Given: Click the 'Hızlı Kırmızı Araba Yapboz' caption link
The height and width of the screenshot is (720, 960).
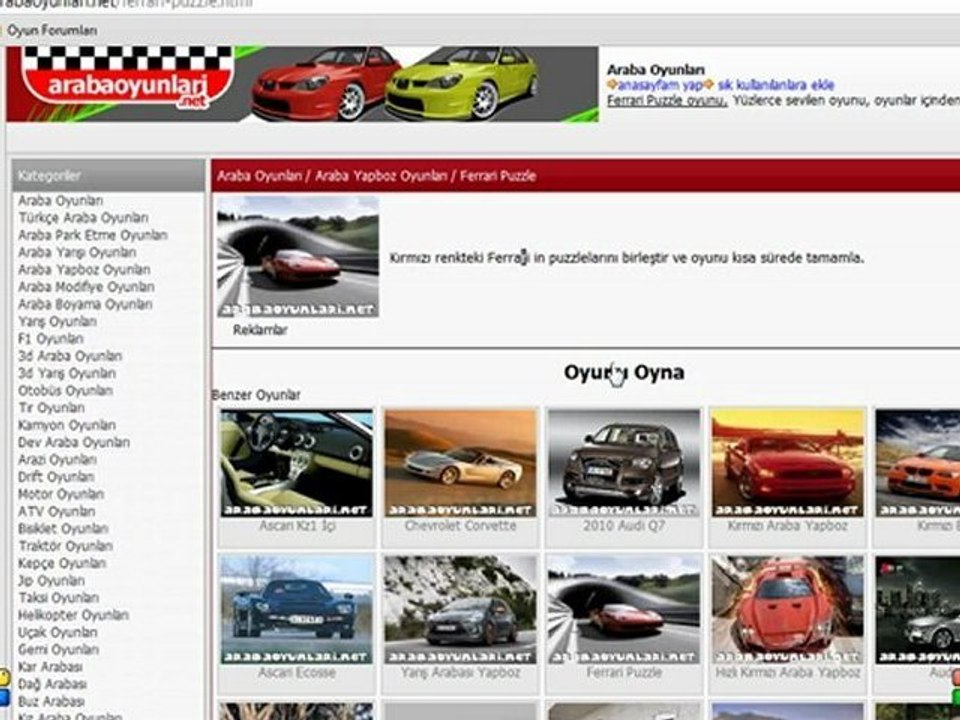Looking at the screenshot, I should click(x=787, y=673).
